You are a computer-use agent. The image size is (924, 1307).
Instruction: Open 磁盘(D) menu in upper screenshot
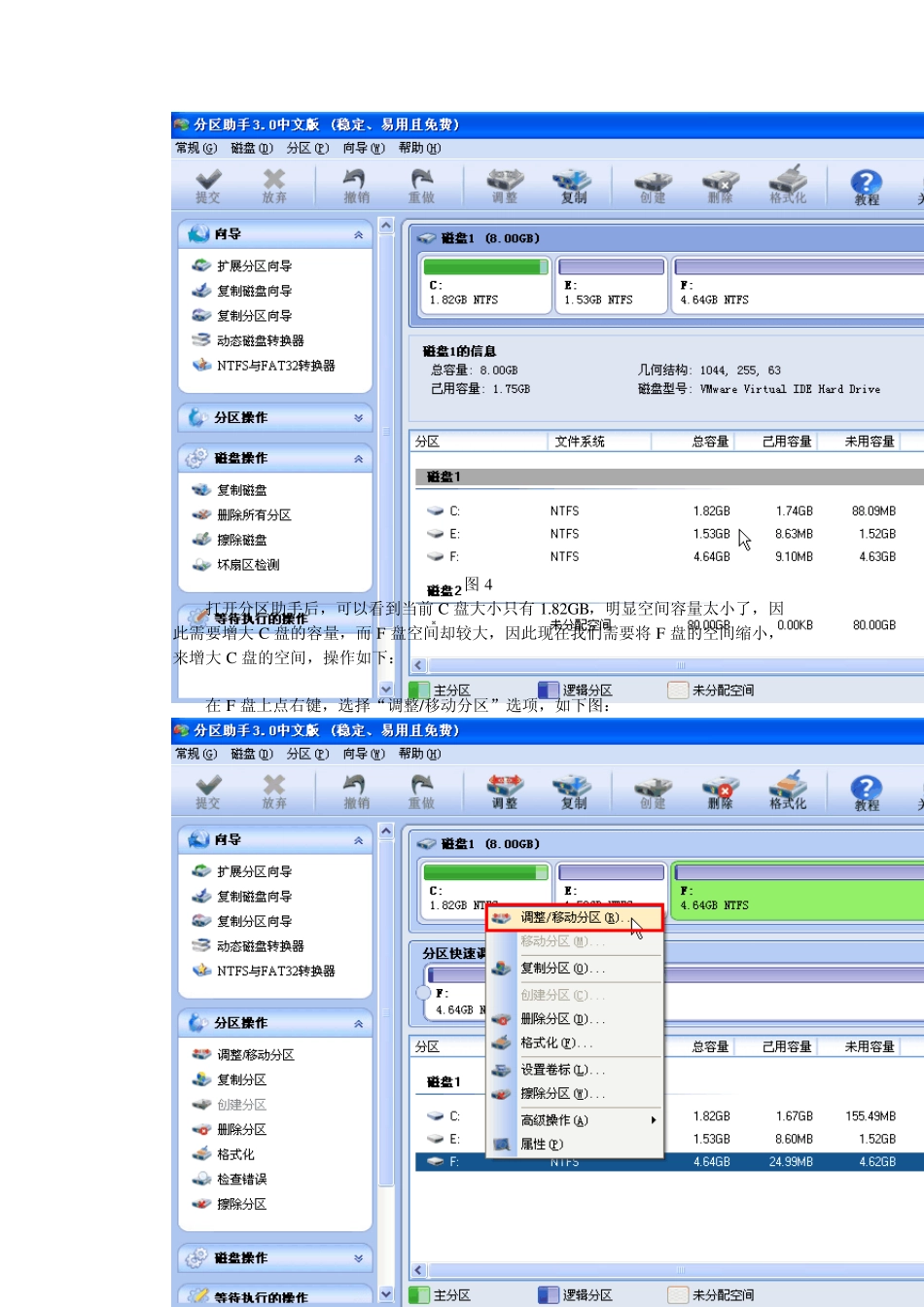point(252,148)
